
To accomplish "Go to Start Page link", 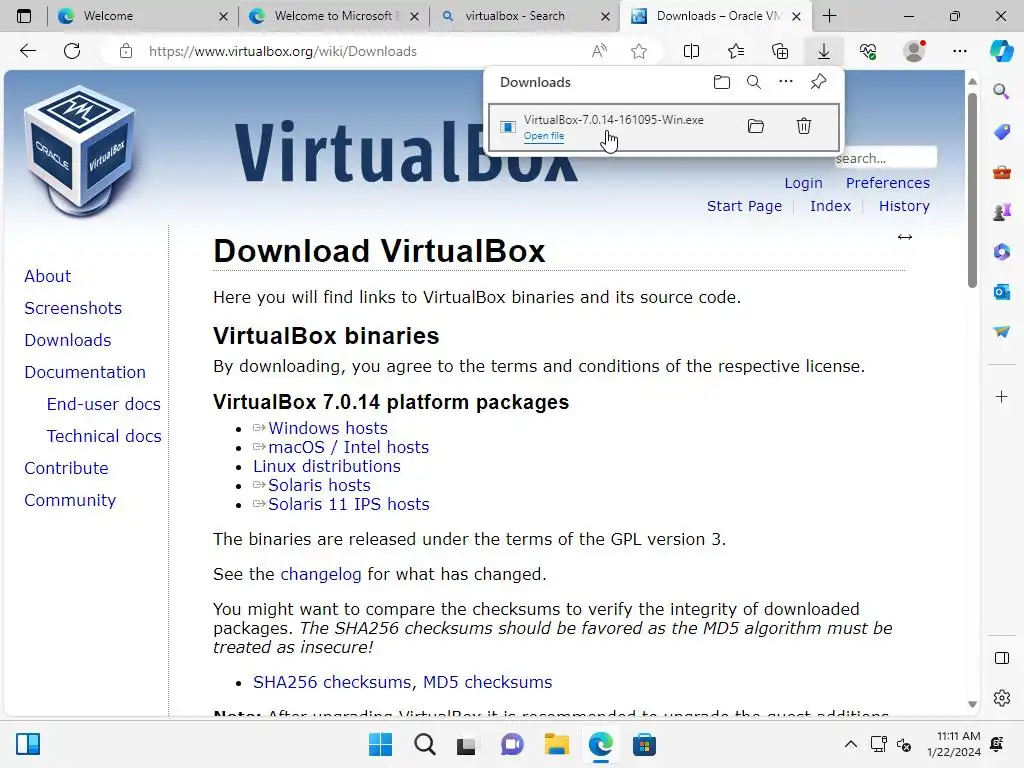I will tap(744, 206).
